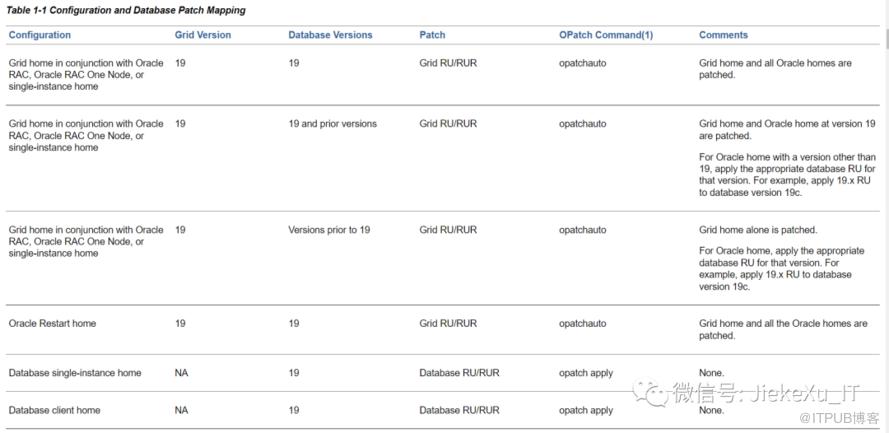Select the Oracle Restart home cell

click(x=52, y=324)
